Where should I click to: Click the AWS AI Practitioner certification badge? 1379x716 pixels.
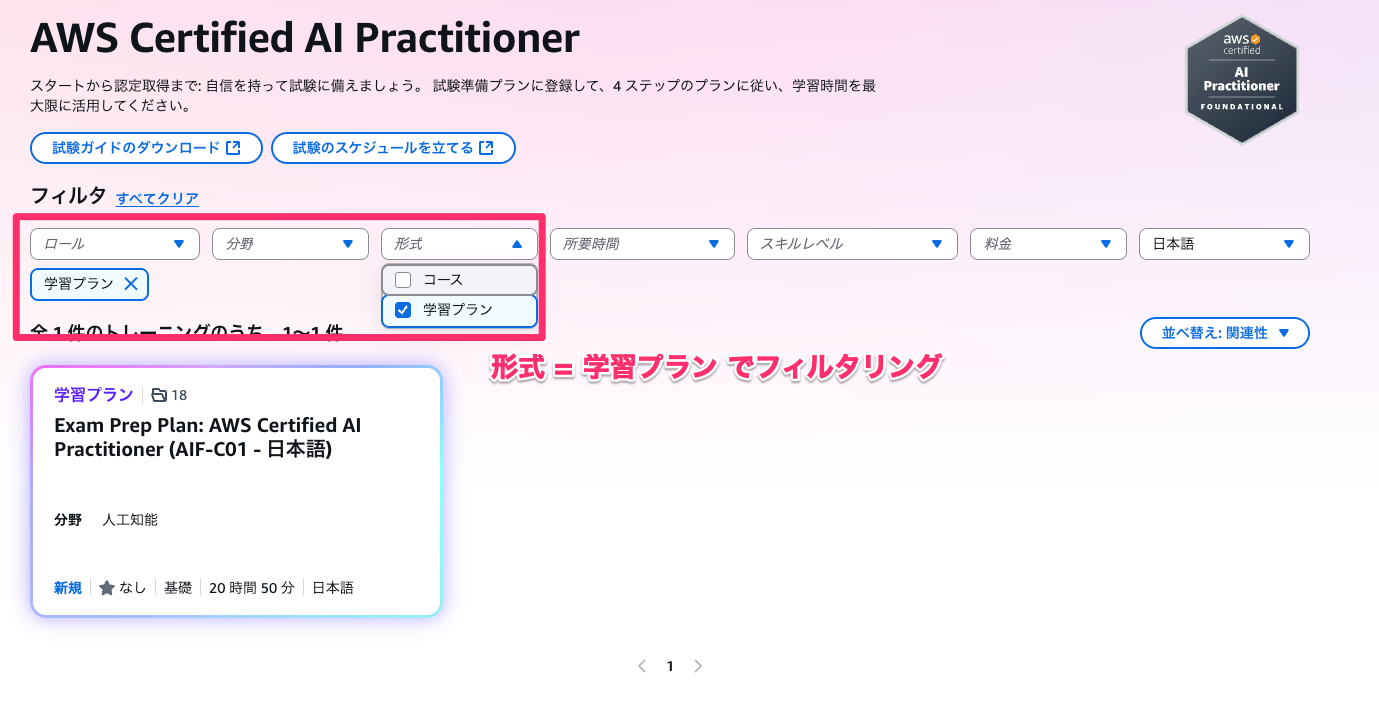point(1242,80)
